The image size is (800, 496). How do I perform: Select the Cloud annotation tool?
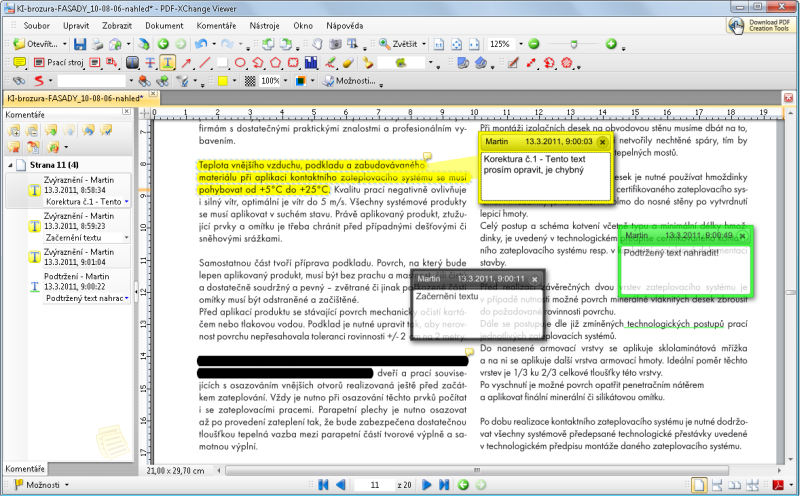(x=293, y=63)
